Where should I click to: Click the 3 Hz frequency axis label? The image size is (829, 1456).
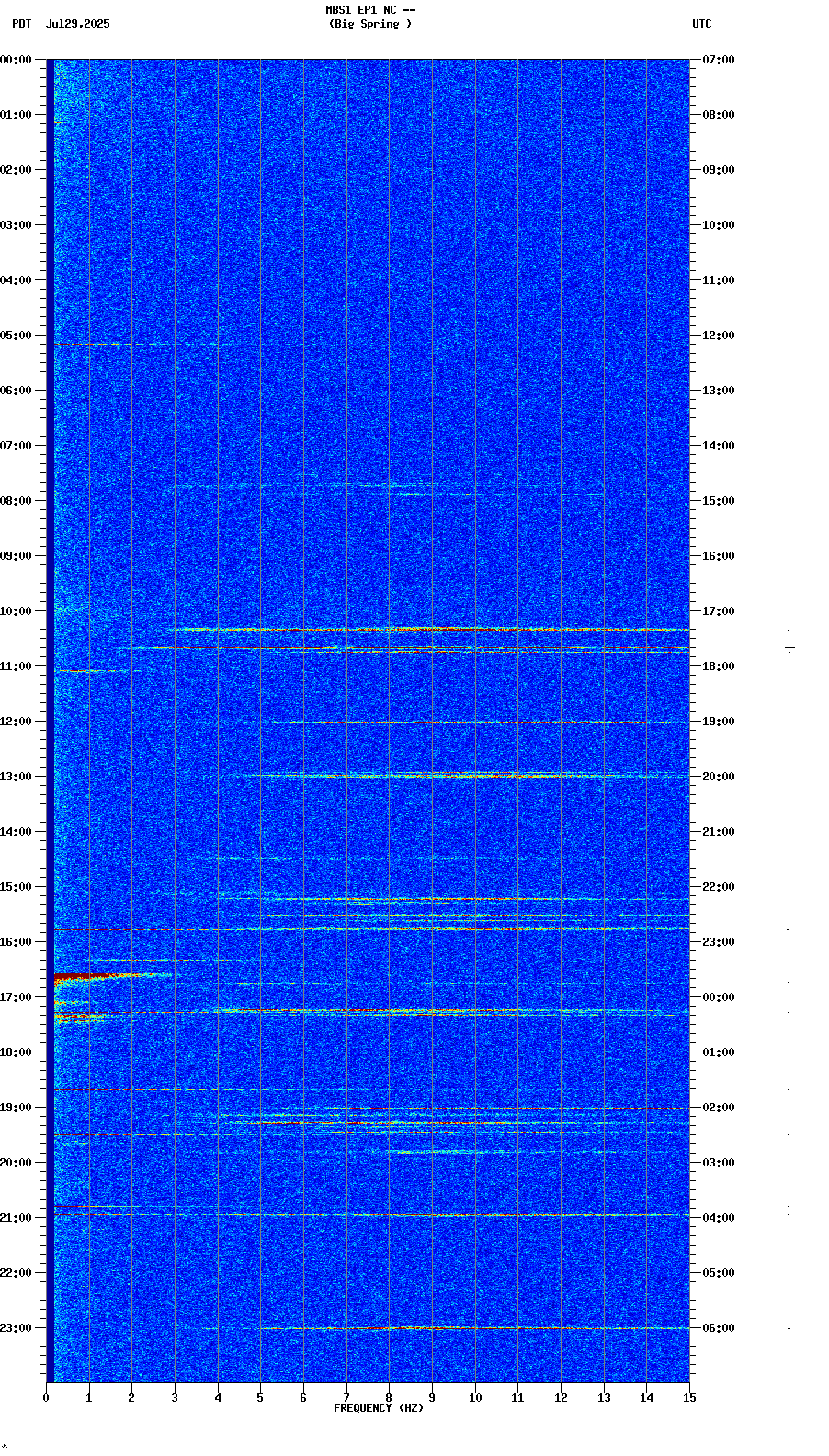tap(175, 1398)
